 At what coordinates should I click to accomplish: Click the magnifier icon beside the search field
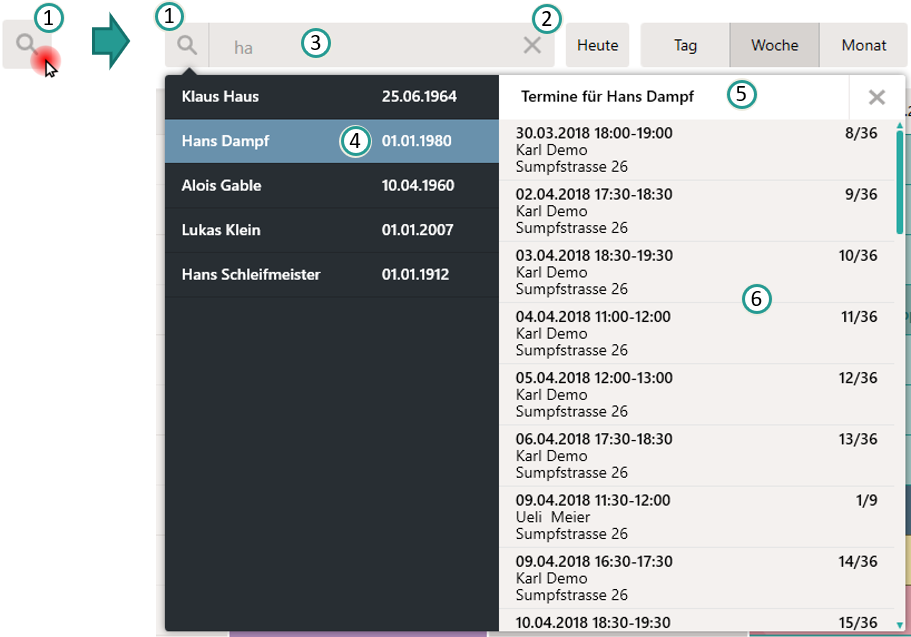click(x=187, y=45)
